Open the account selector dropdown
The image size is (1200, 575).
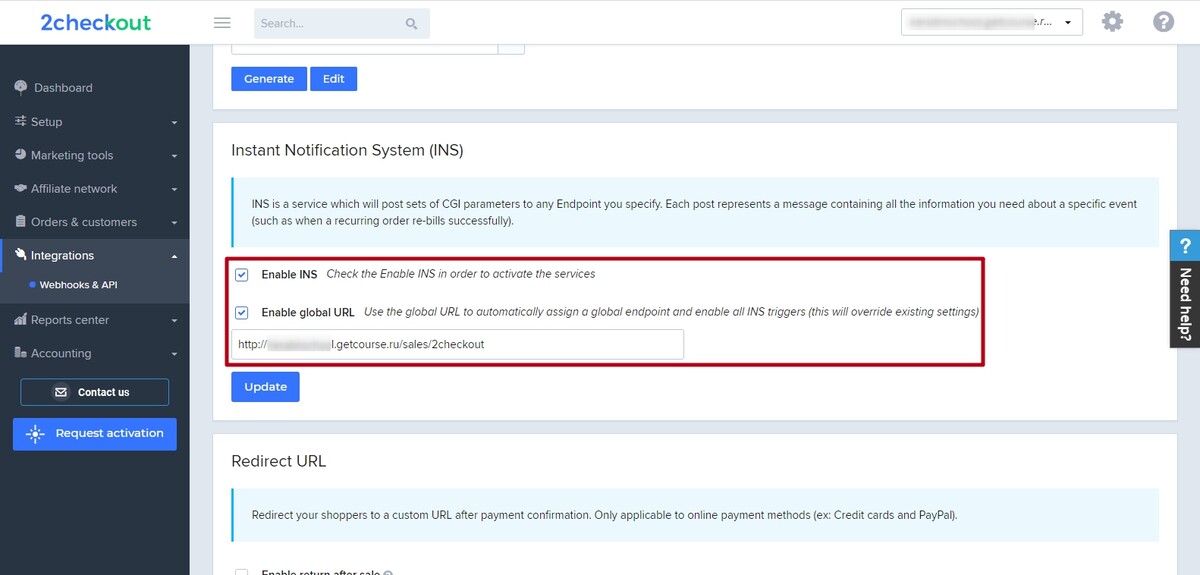click(991, 22)
